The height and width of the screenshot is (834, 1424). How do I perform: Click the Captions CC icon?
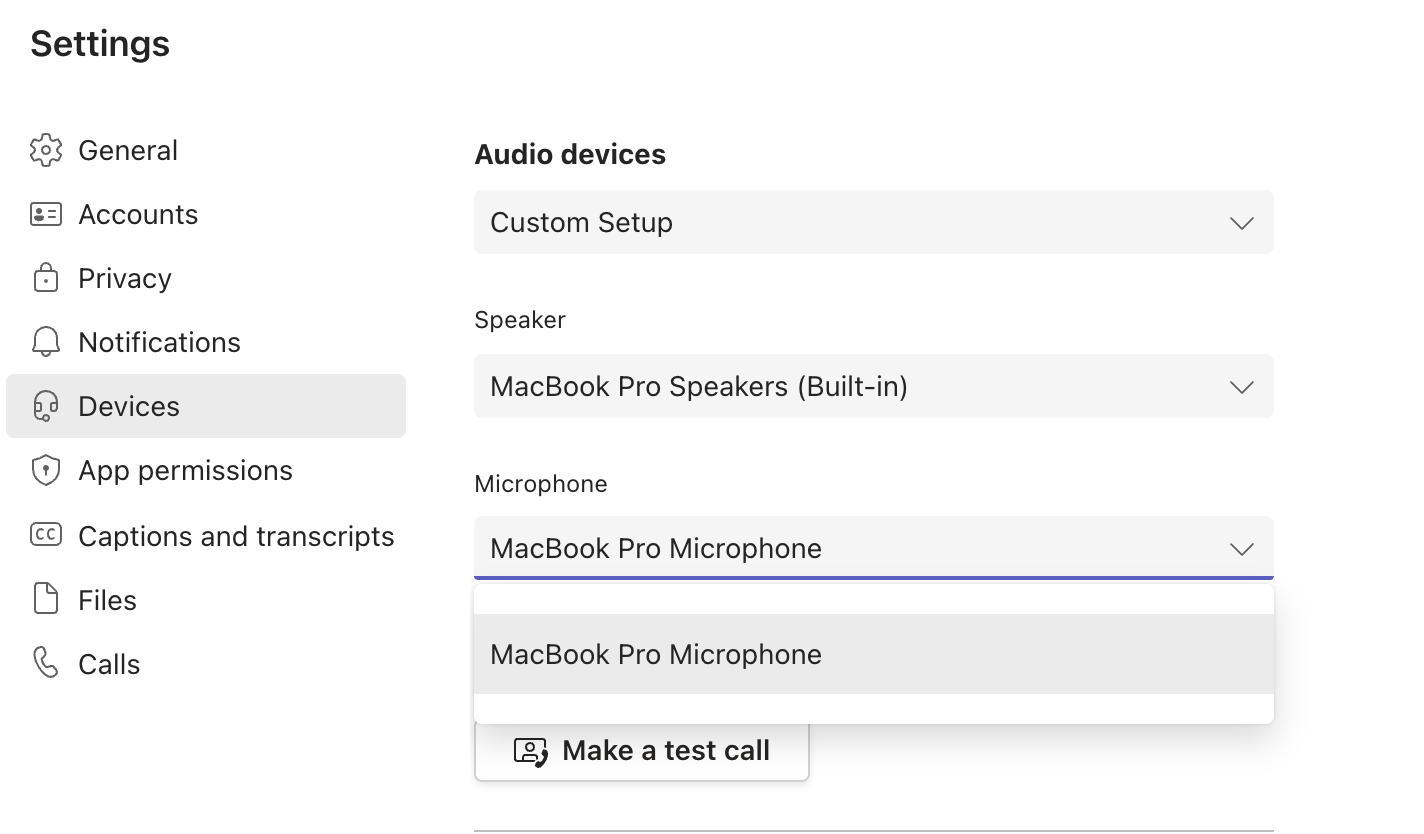coord(46,535)
